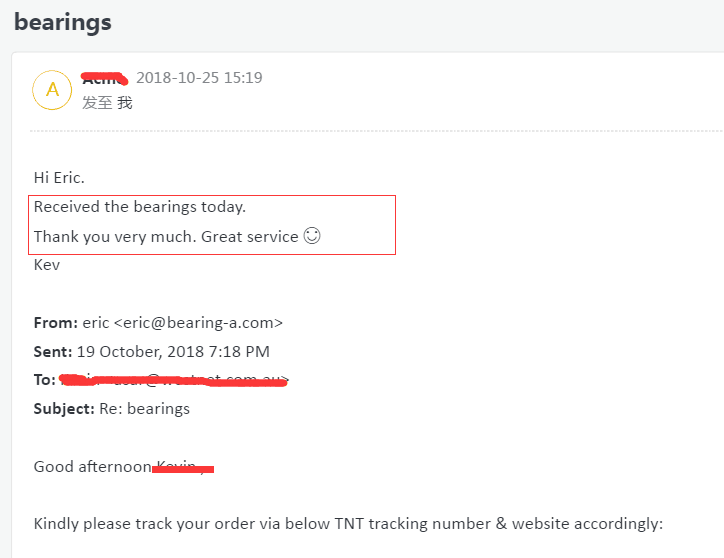Click the TNT tracking number sentence

348,524
